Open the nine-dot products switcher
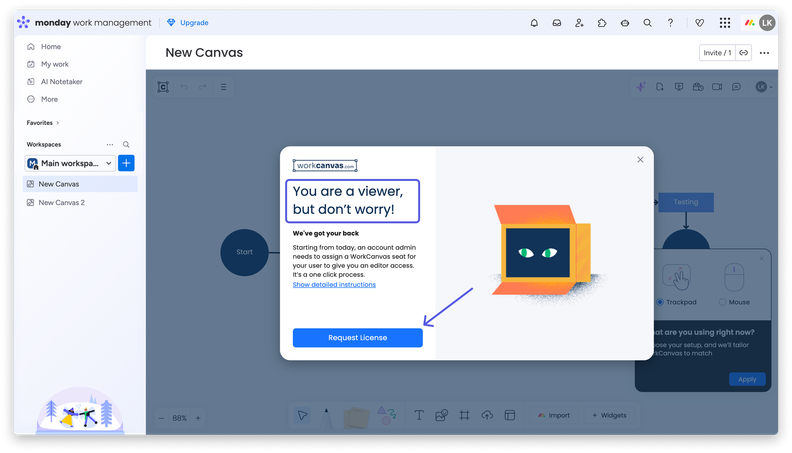This screenshot has height=453, width=792. (725, 23)
